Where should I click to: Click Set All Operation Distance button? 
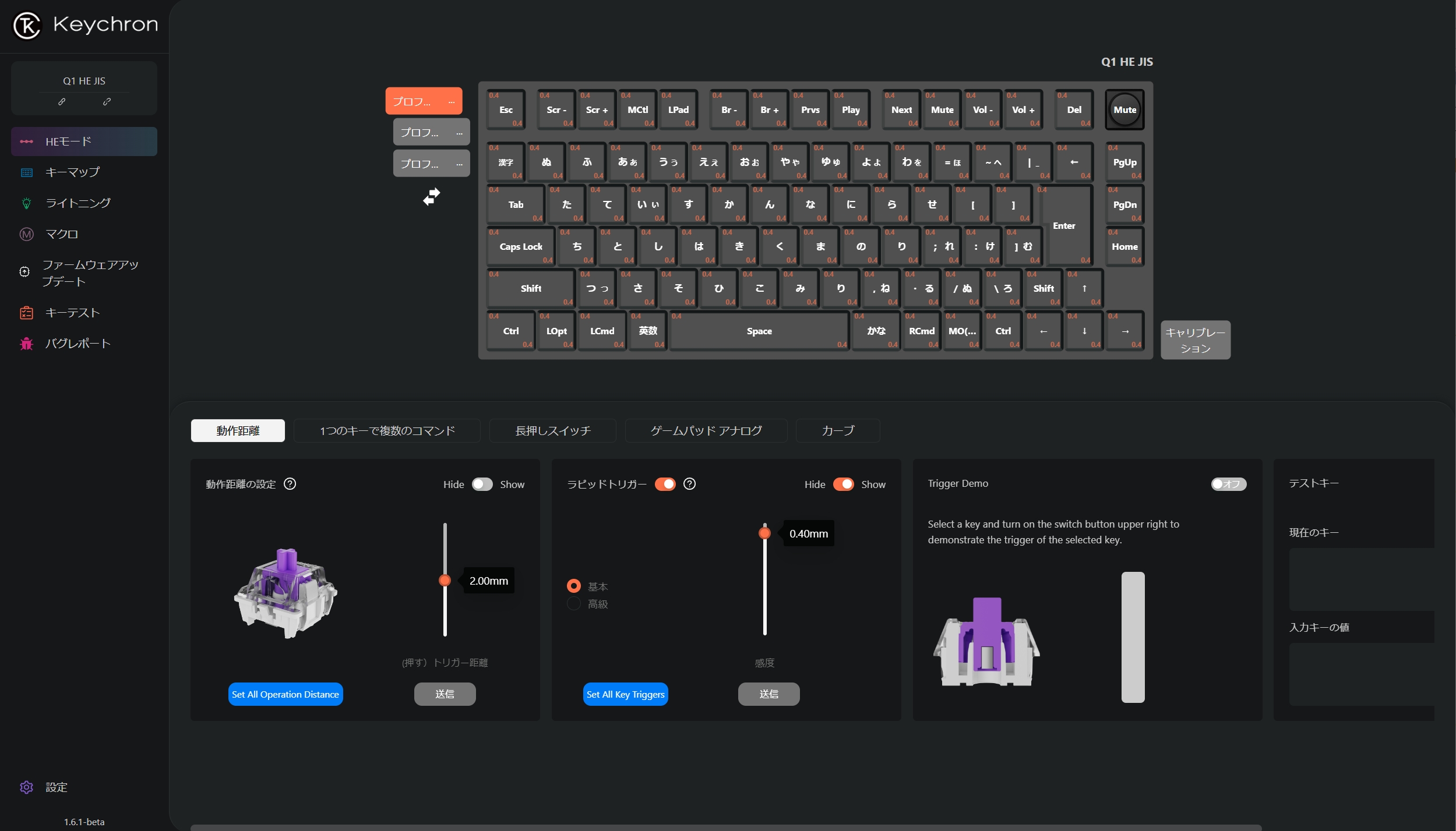click(285, 694)
